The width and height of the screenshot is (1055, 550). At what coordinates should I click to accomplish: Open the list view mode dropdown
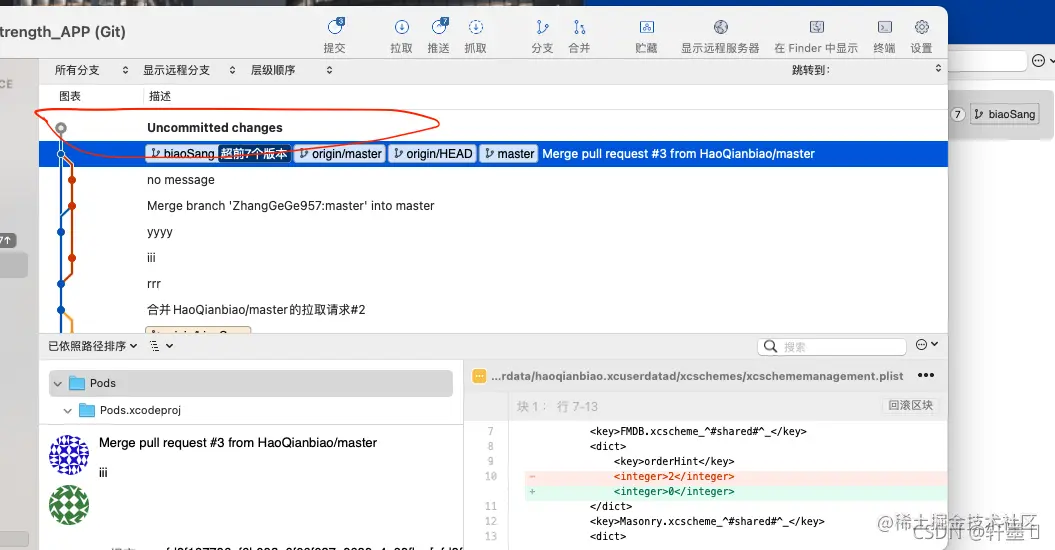161,346
